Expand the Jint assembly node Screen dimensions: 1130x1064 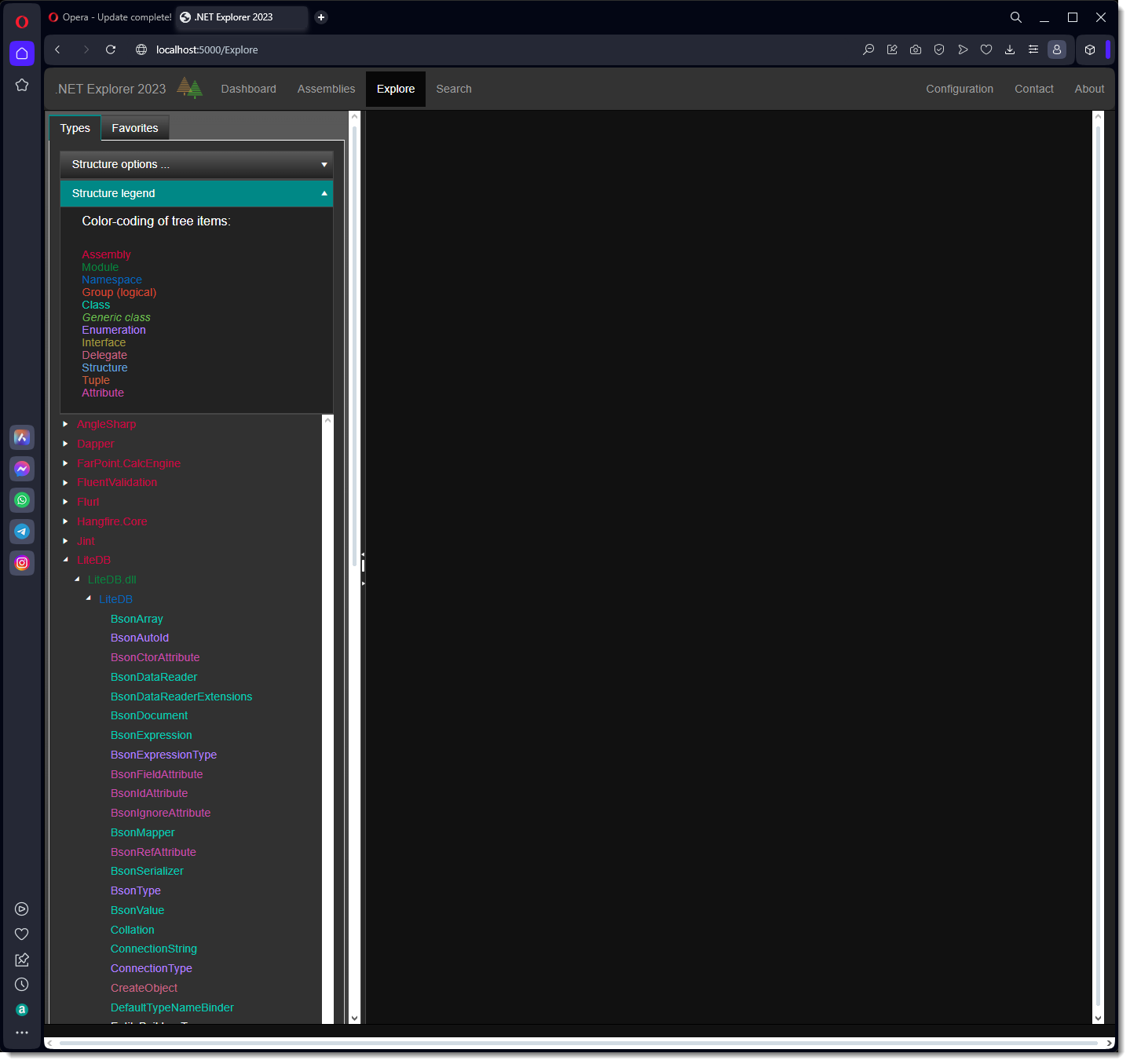65,541
